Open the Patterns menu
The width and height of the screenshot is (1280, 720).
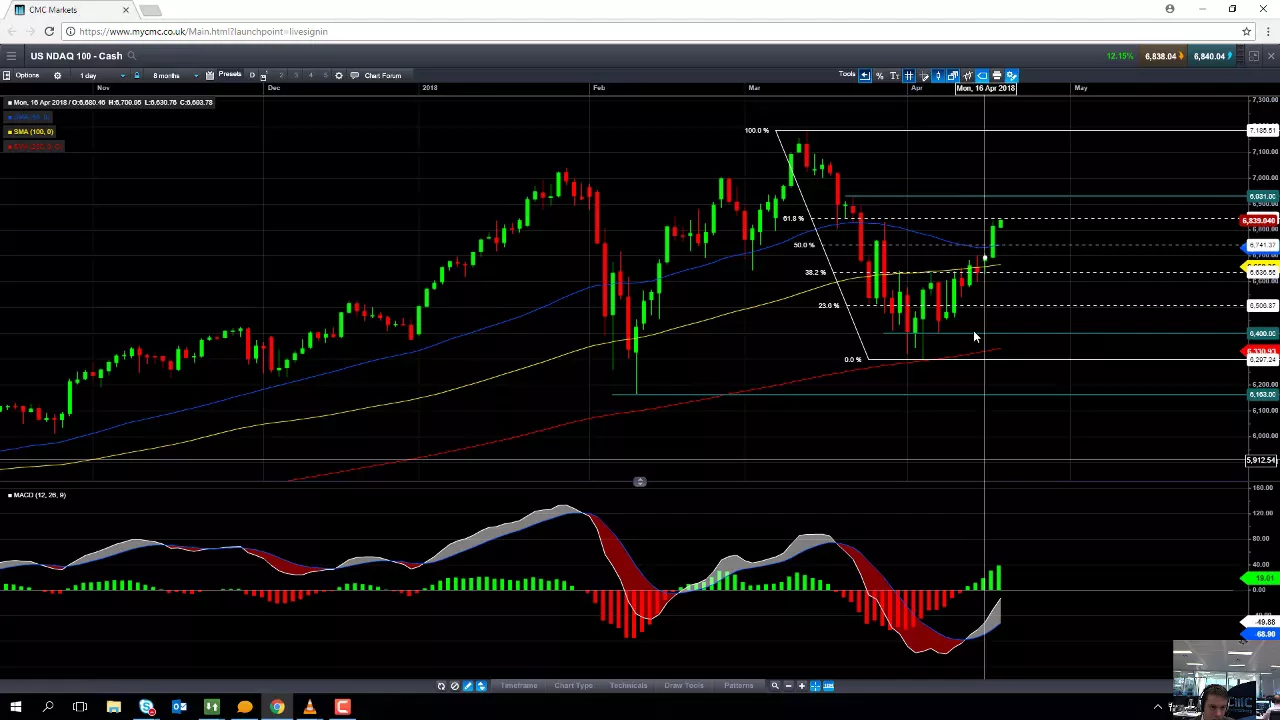pyautogui.click(x=738, y=686)
